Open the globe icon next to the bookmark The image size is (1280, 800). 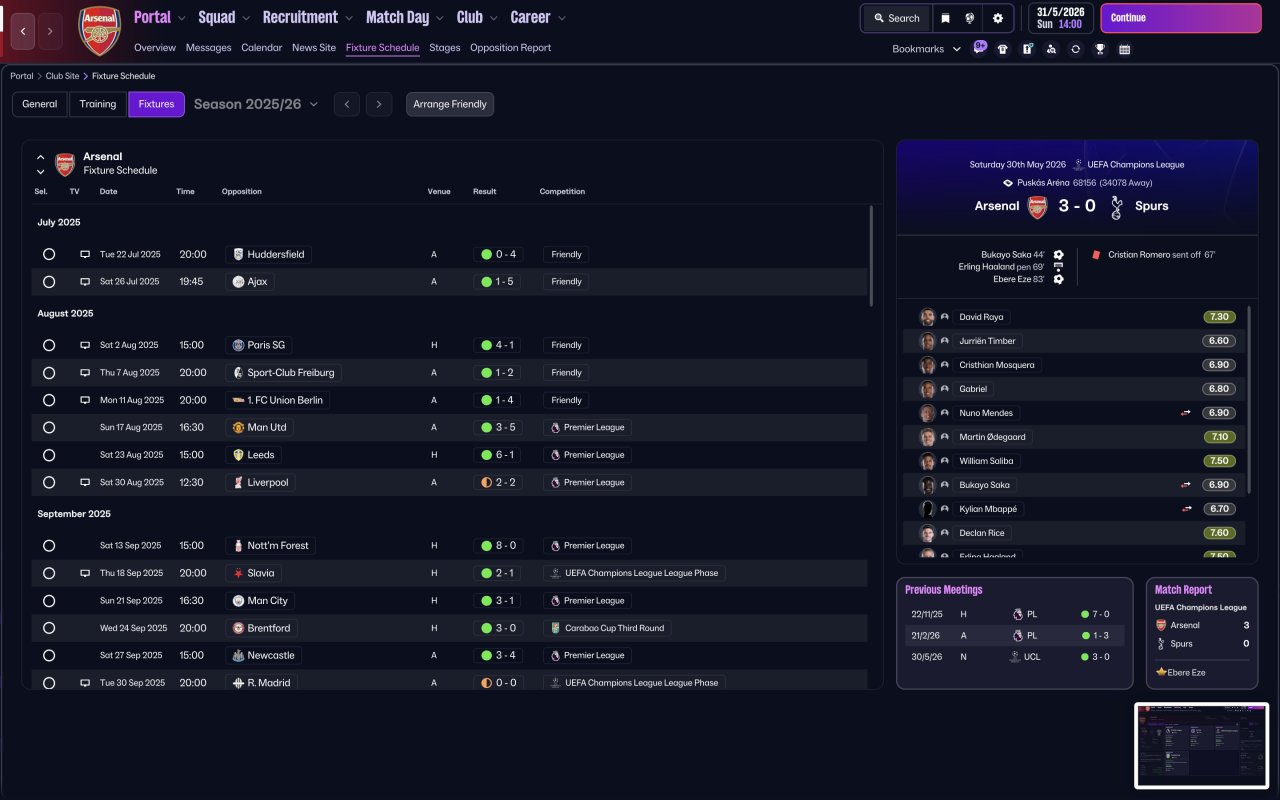point(970,18)
